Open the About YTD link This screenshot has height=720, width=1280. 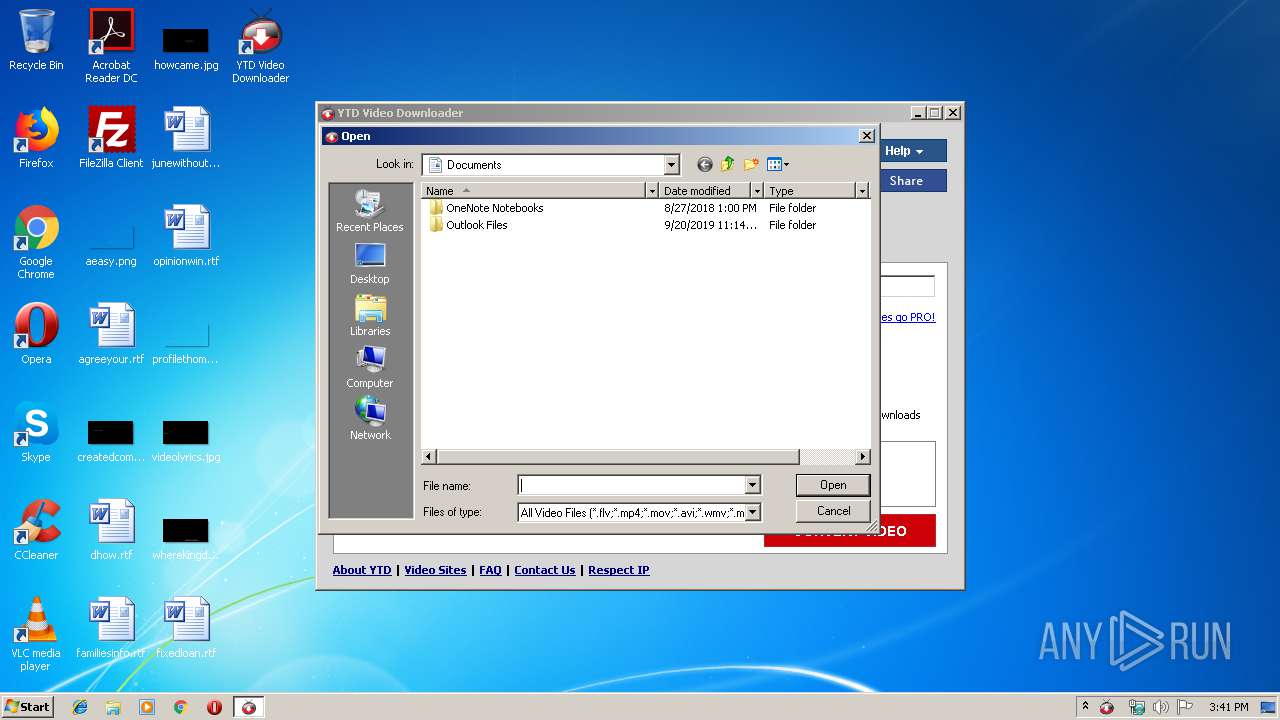tap(362, 570)
